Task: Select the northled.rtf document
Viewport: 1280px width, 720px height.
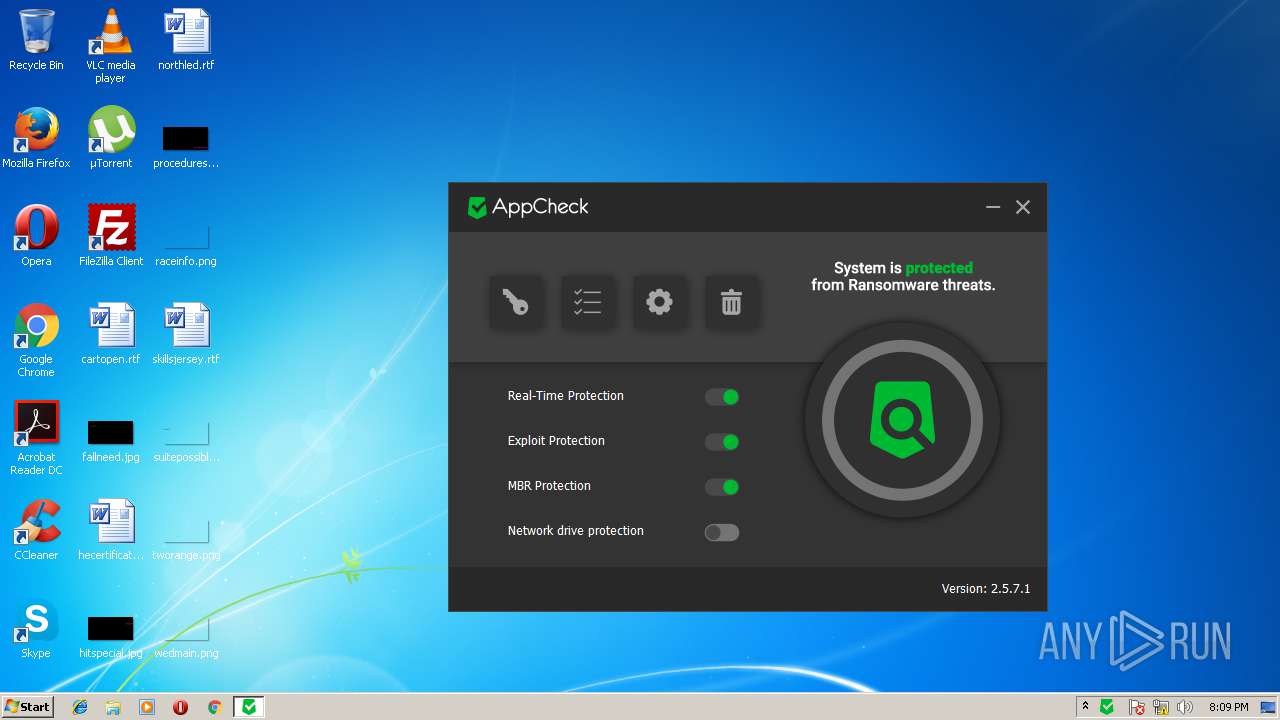Action: pyautogui.click(x=186, y=40)
